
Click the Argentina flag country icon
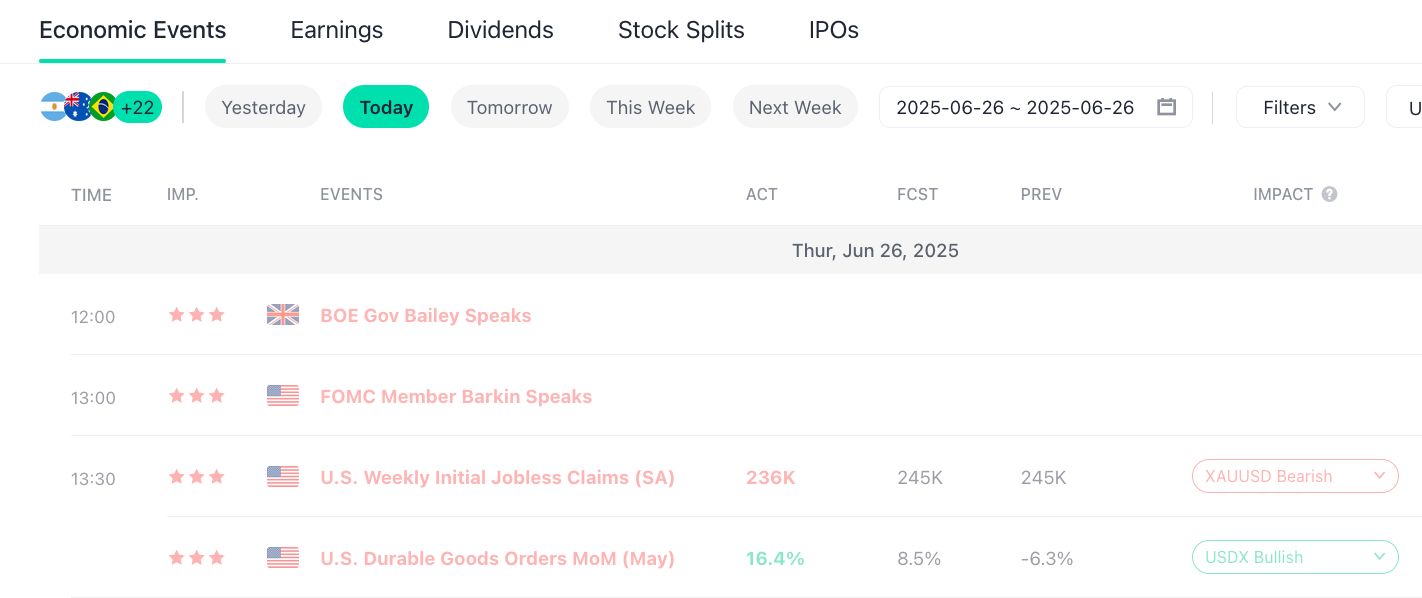click(x=54, y=107)
